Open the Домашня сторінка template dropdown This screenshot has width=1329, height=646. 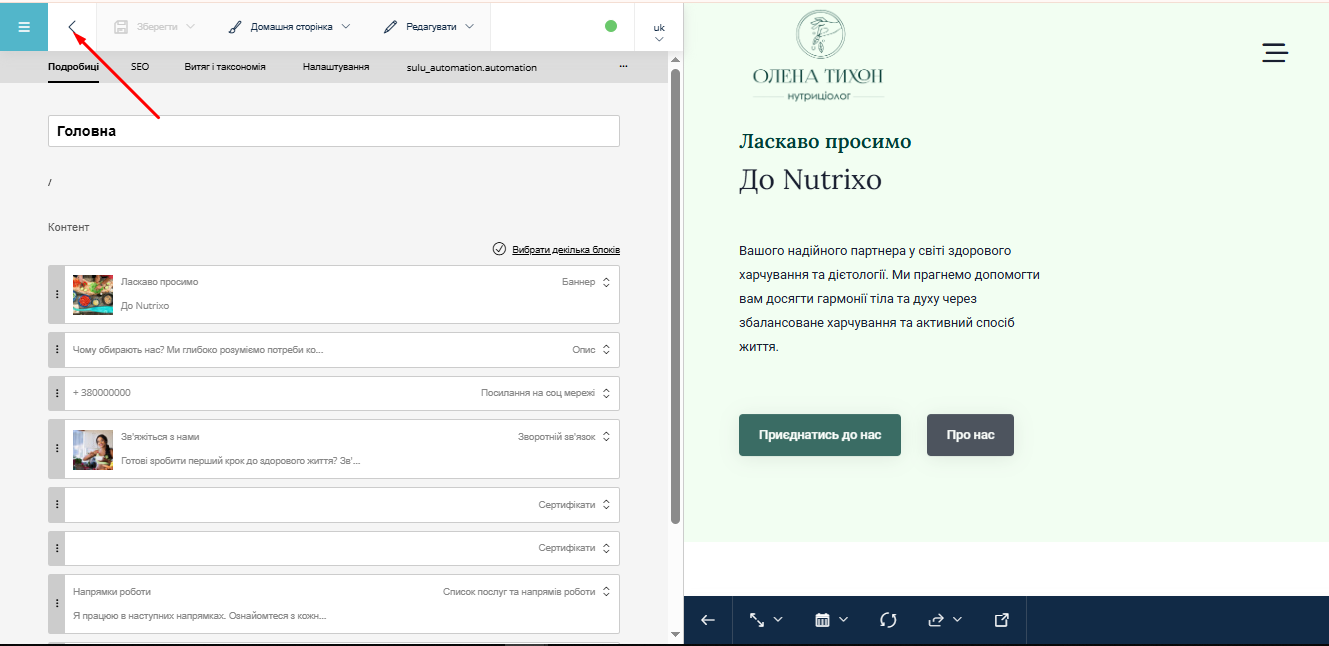(x=289, y=27)
